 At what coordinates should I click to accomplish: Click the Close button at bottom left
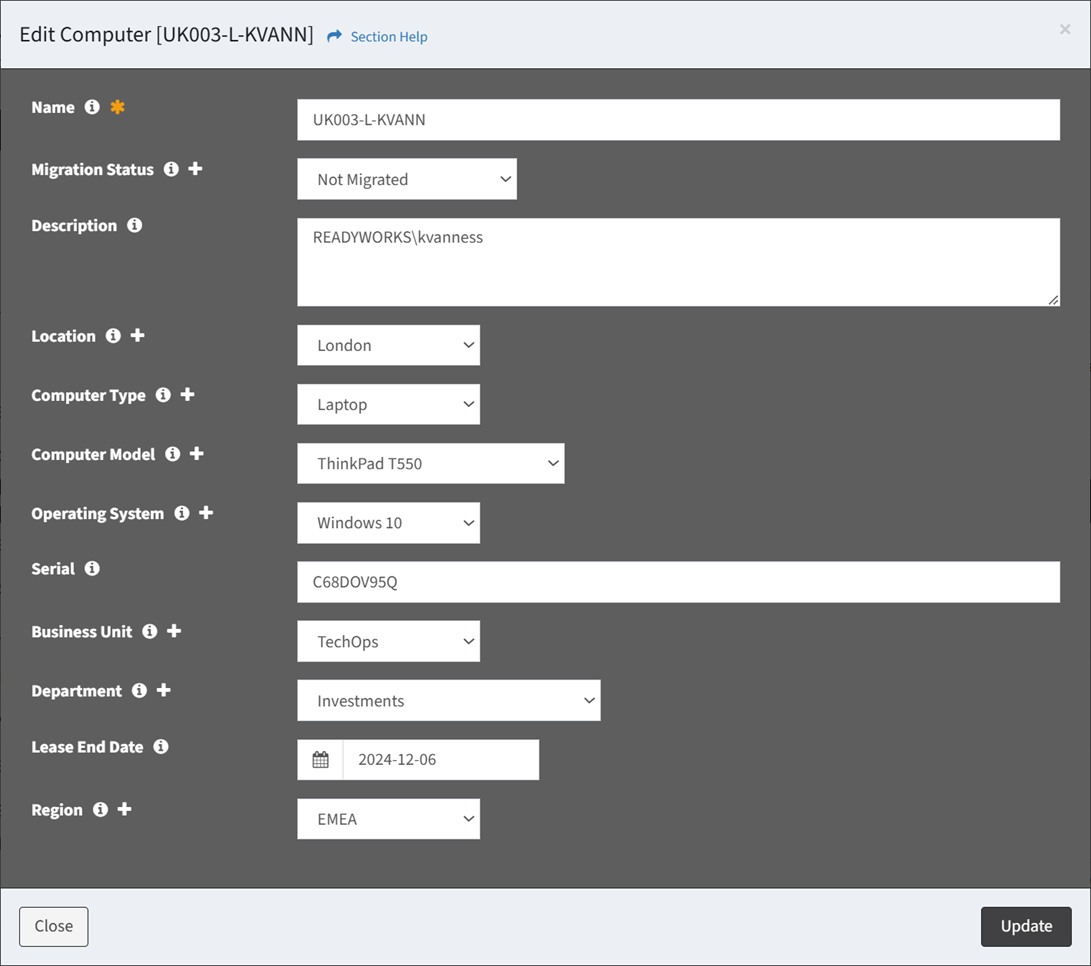pos(54,926)
